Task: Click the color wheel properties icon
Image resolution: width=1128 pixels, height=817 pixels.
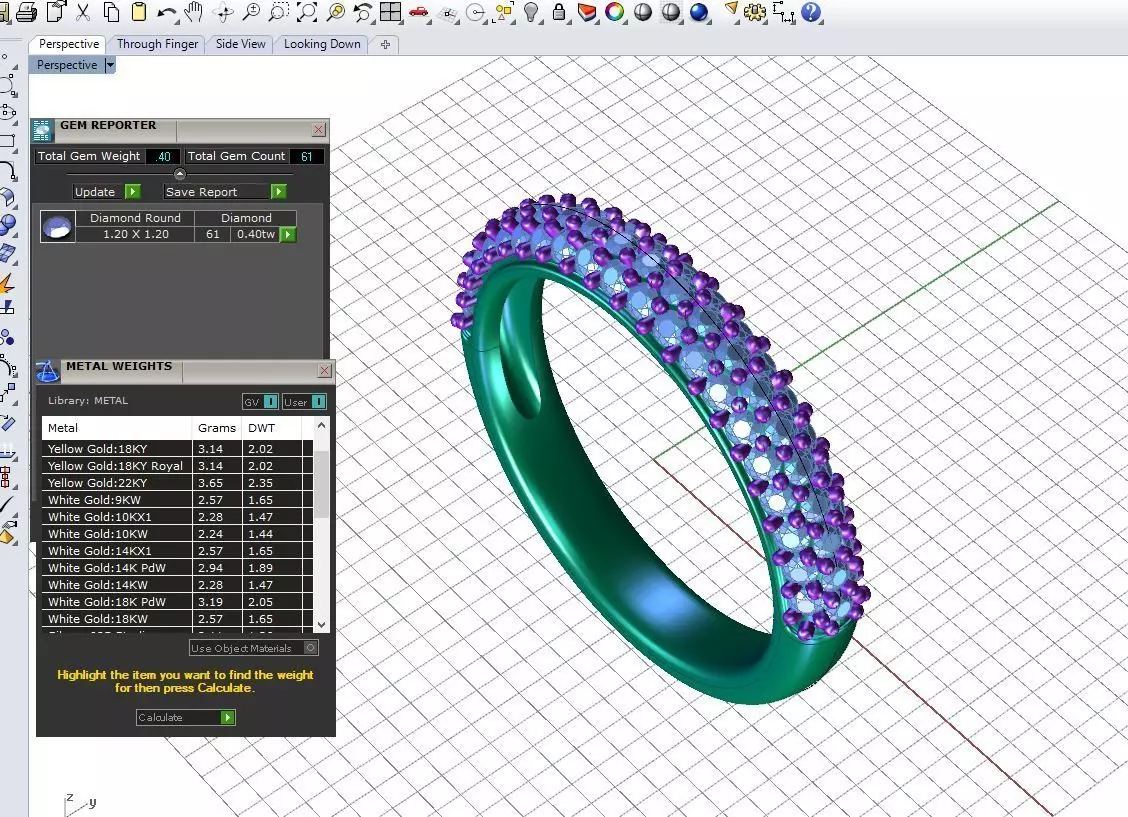Action: 614,12
